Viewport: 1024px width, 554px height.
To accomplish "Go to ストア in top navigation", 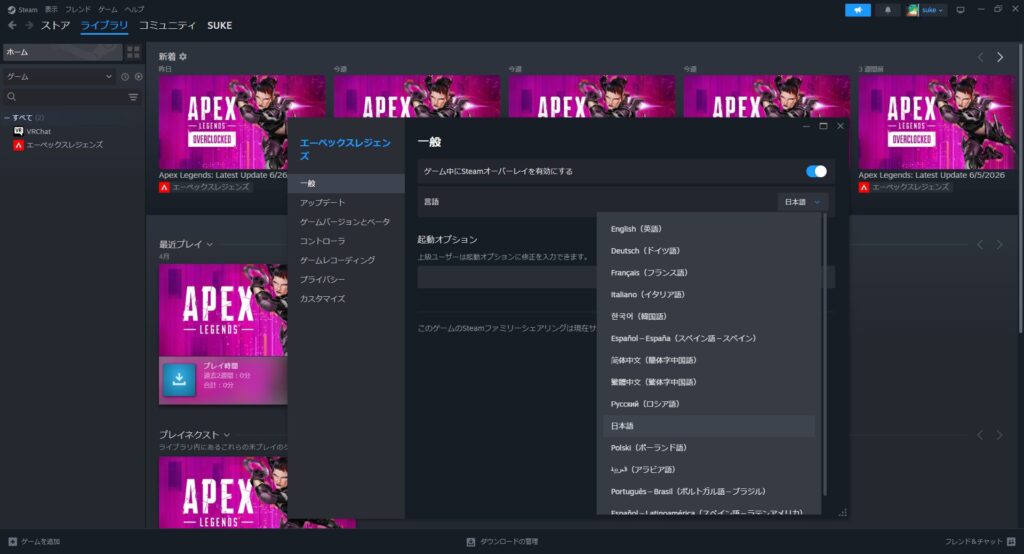I will point(56,25).
